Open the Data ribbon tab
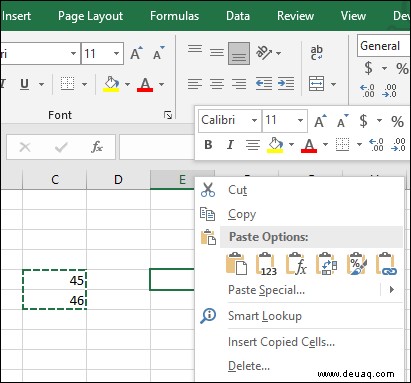This screenshot has width=411, height=383. click(x=238, y=16)
